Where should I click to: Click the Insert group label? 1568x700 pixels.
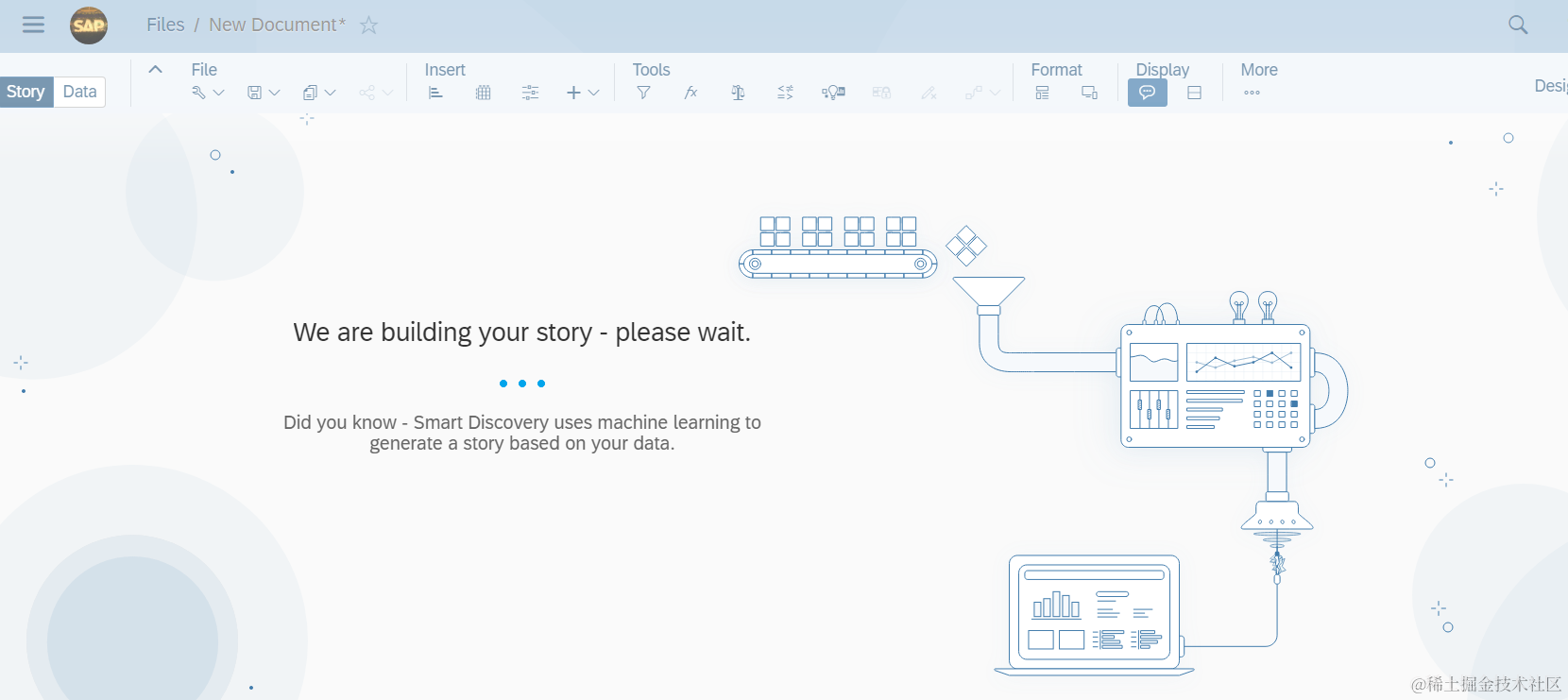[445, 70]
